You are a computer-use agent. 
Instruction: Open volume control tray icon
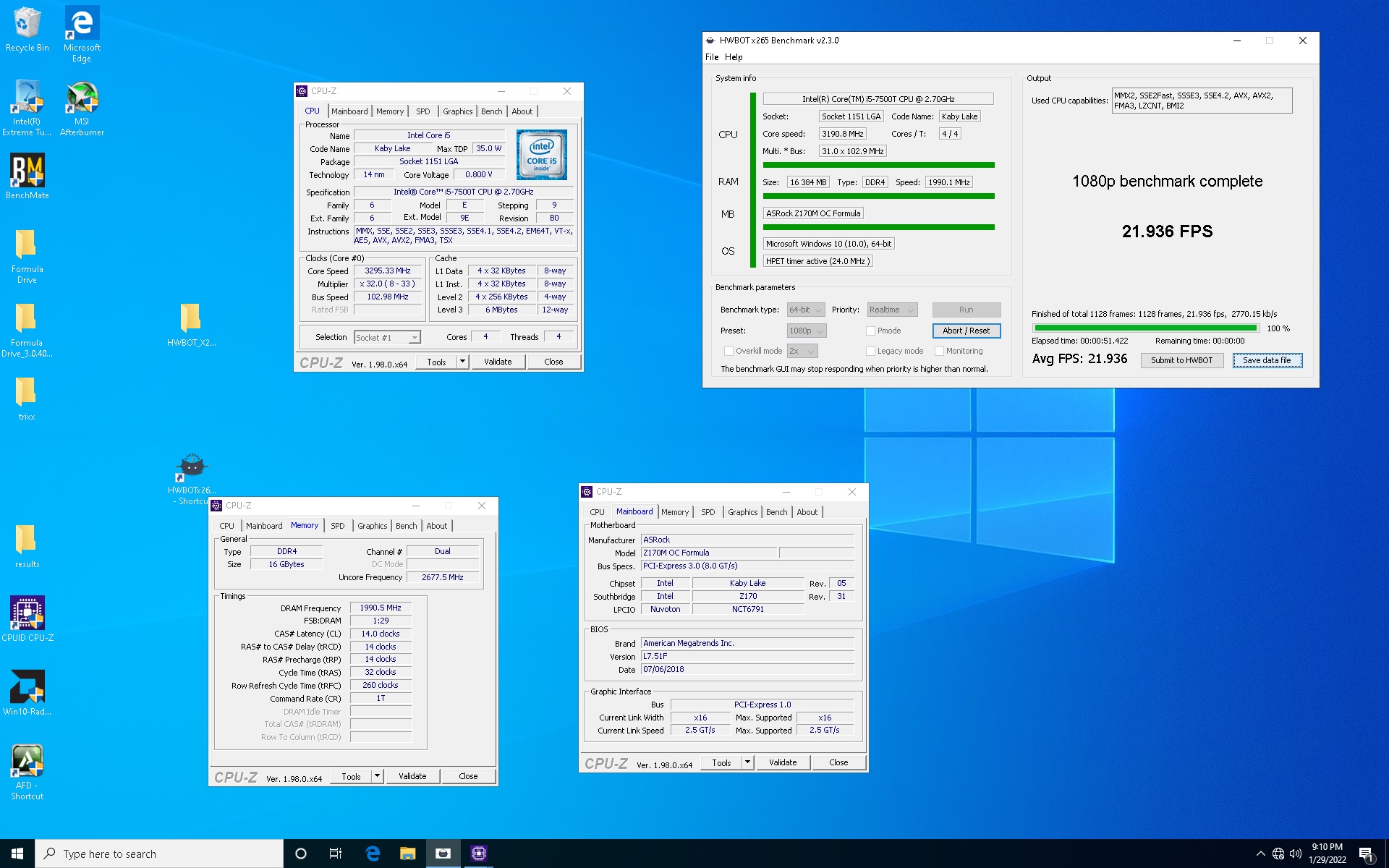pos(1296,854)
